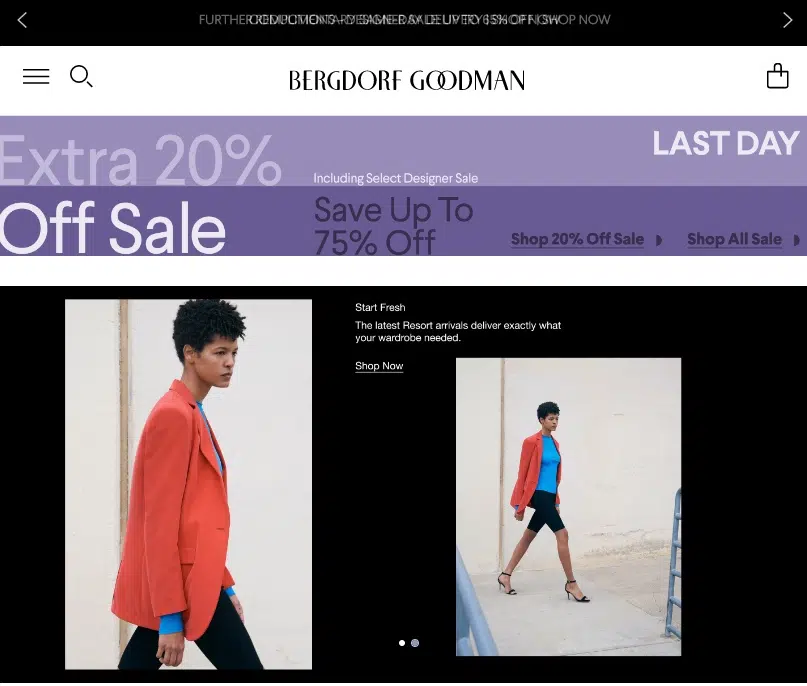This screenshot has width=807, height=686.
Task: Click the Save Up To 75% Off text
Action: point(393,225)
